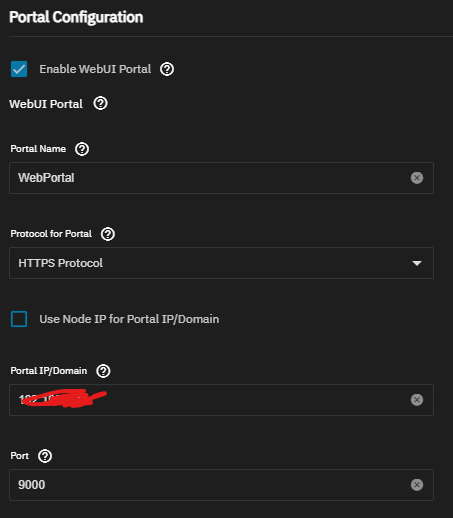Focus the Portal Name field containing WebPortal
The image size is (453, 518).
click(x=221, y=178)
